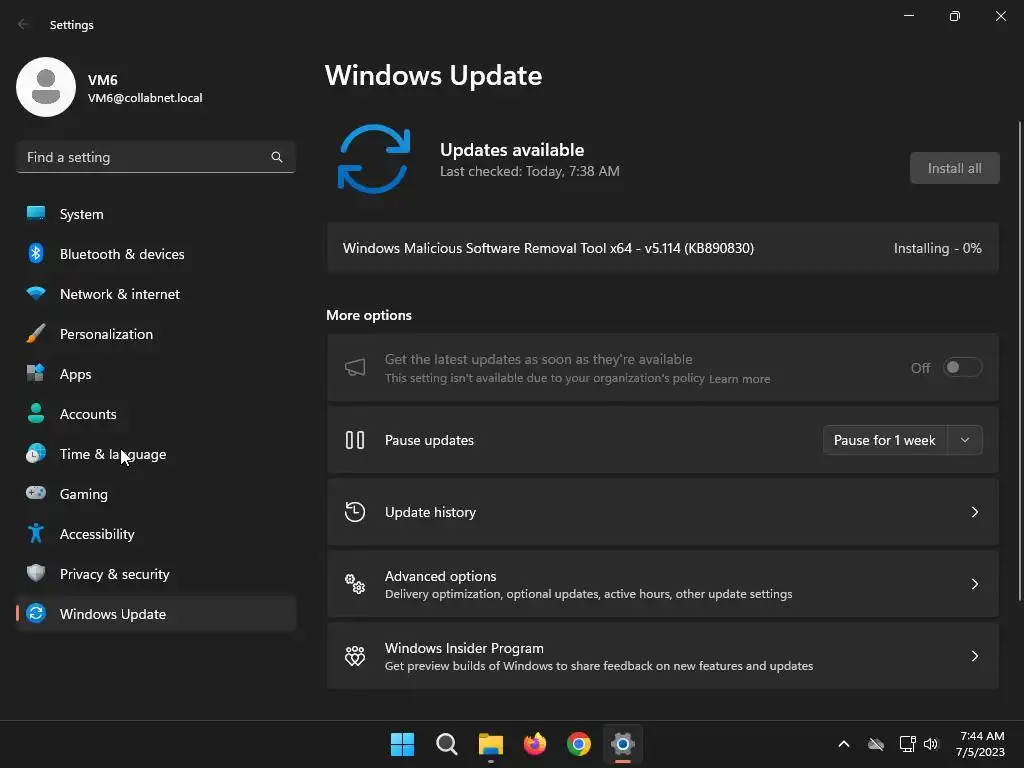
Task: Click the Accessibility figure icon
Action: (36, 534)
